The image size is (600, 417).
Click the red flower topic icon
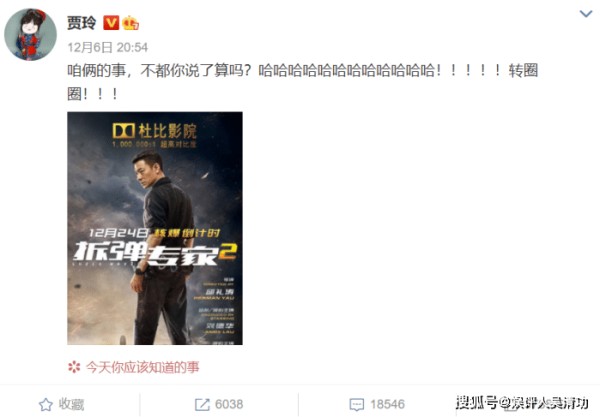[74, 367]
